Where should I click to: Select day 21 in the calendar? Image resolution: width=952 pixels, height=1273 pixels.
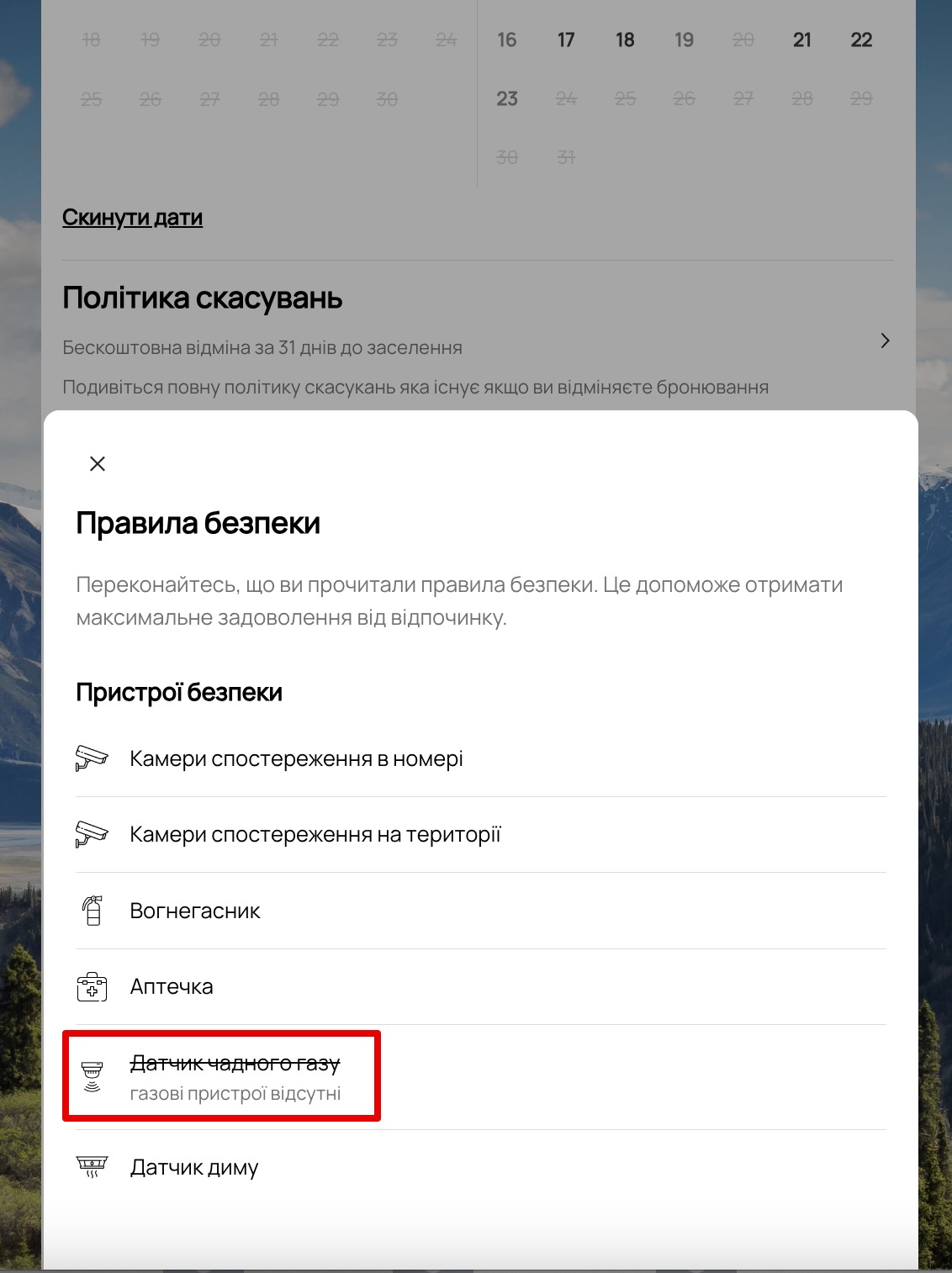pos(802,40)
